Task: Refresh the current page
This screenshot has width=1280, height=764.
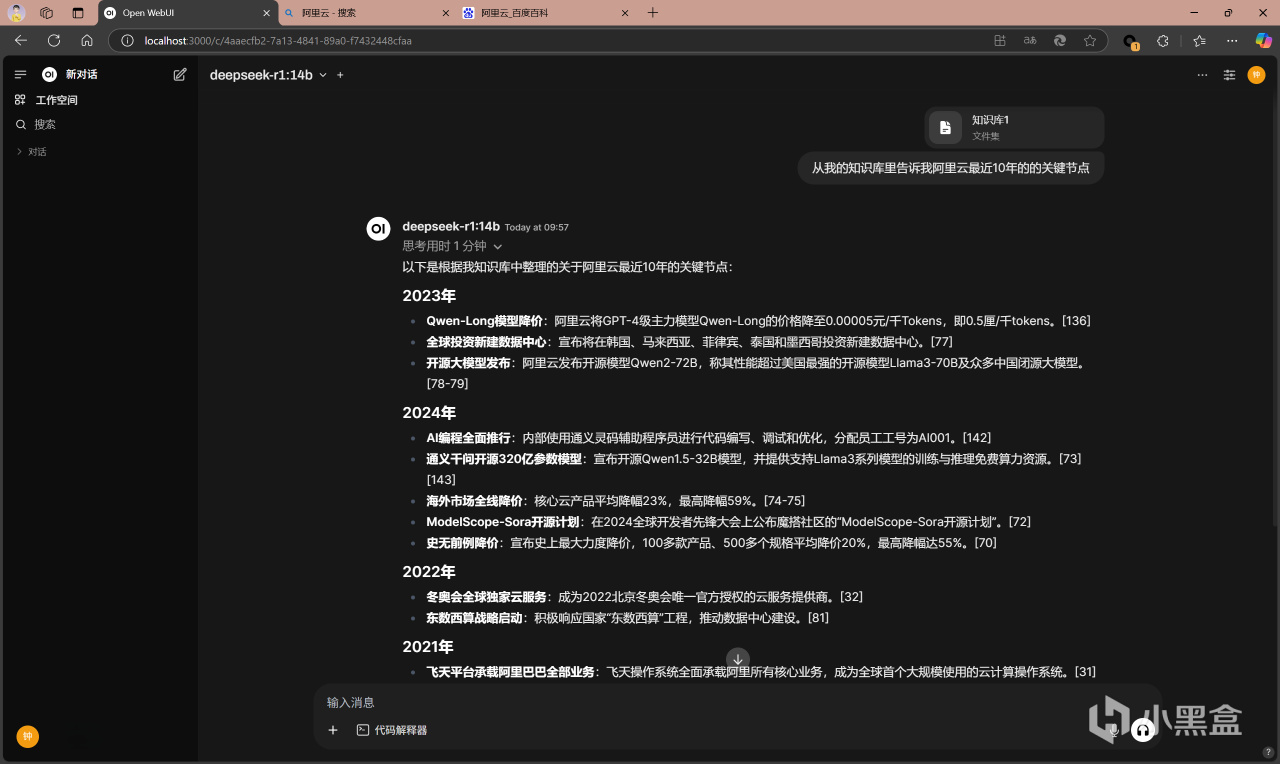Action: (x=54, y=41)
